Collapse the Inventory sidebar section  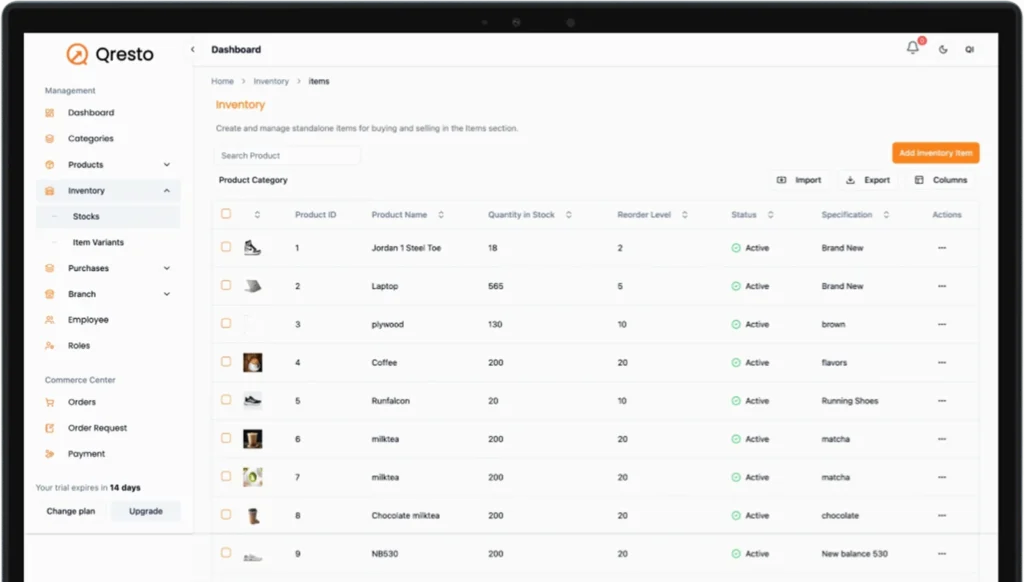pyautogui.click(x=166, y=191)
